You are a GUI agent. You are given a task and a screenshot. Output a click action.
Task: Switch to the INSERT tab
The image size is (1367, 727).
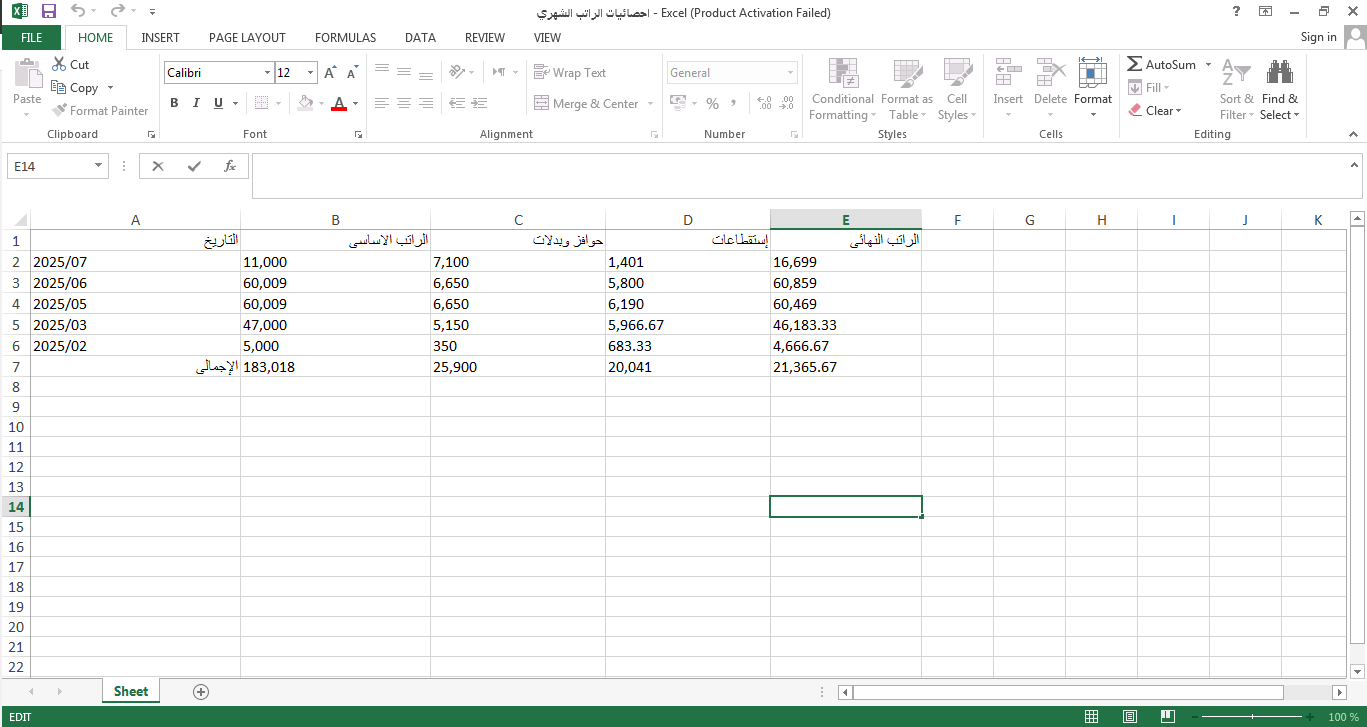click(160, 38)
